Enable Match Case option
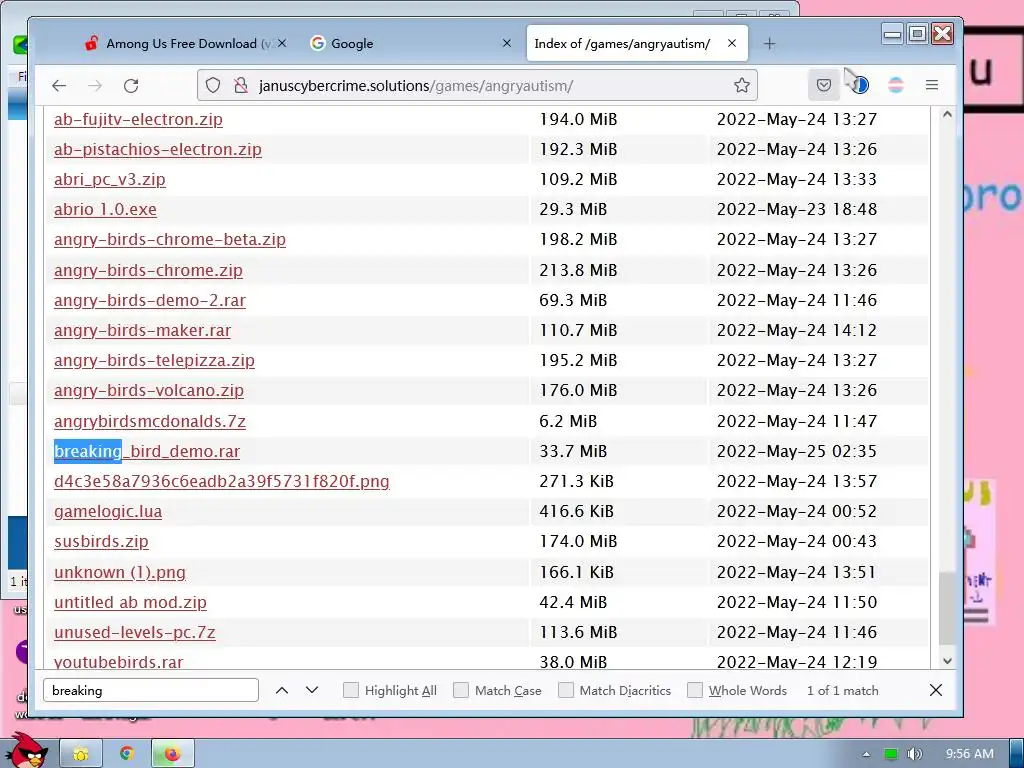This screenshot has width=1024, height=768. point(461,690)
